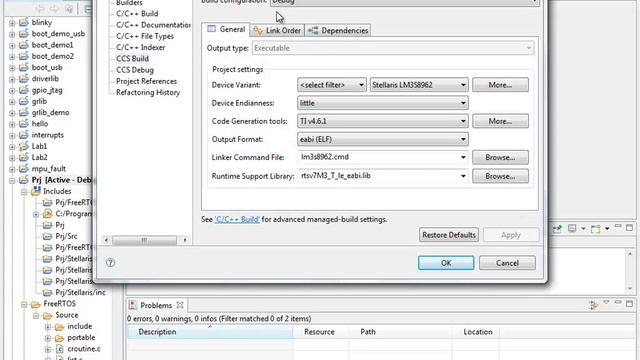Screen dimensions: 640x360
Task: Click the pin console icon
Action: coord(557,229)
